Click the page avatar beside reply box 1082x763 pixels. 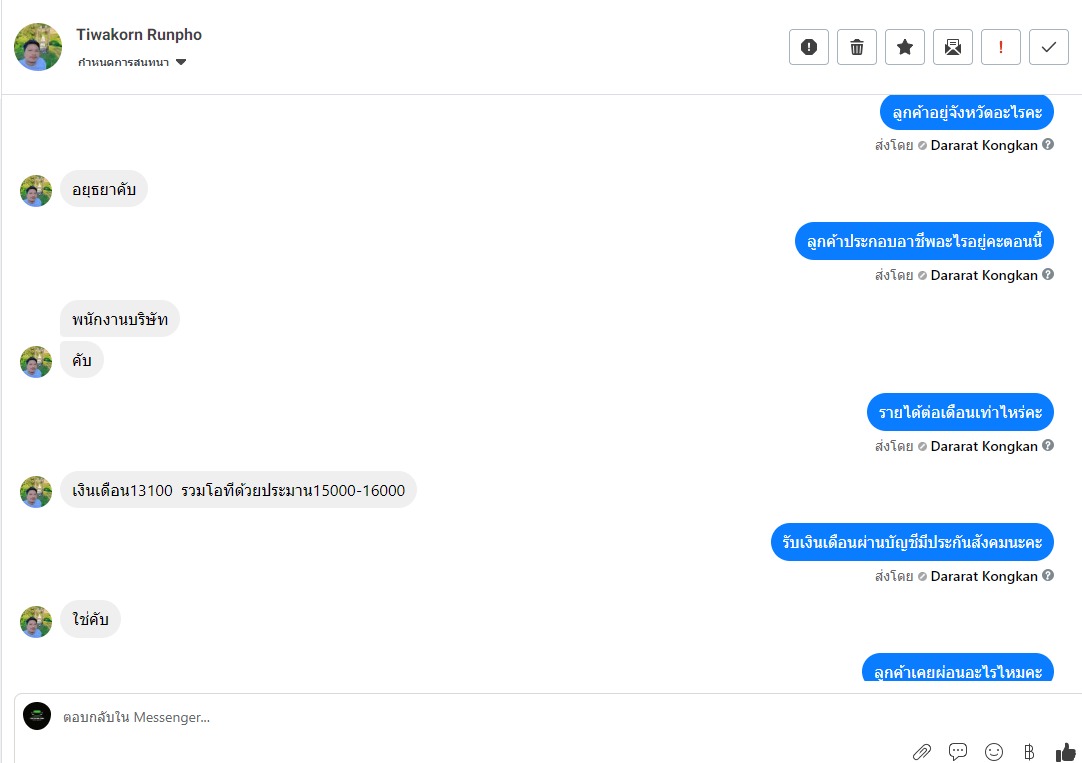(37, 716)
